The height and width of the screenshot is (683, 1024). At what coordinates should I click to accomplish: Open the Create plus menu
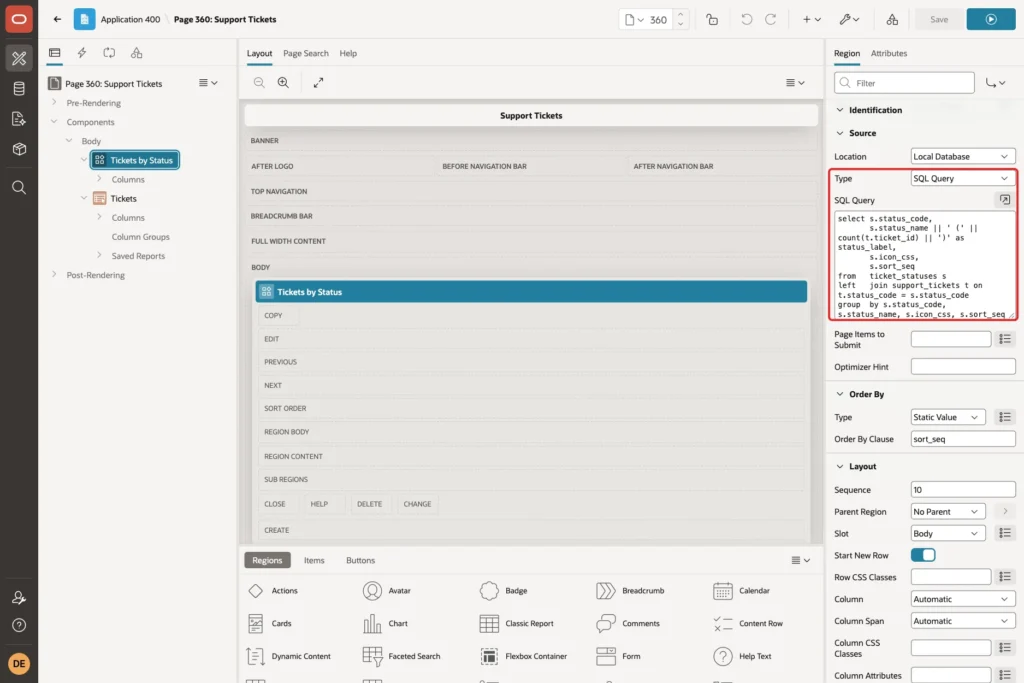pos(812,20)
